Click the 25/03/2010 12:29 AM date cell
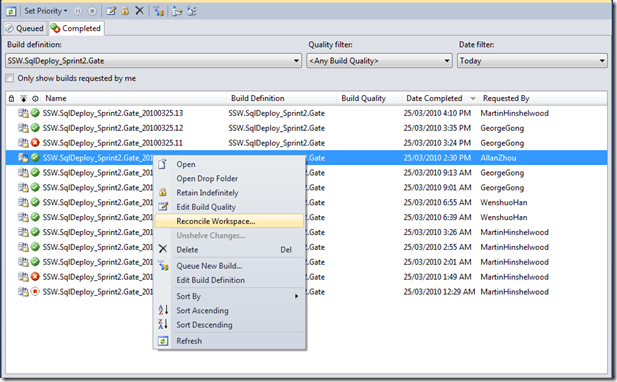617x382 pixels. (x=439, y=292)
